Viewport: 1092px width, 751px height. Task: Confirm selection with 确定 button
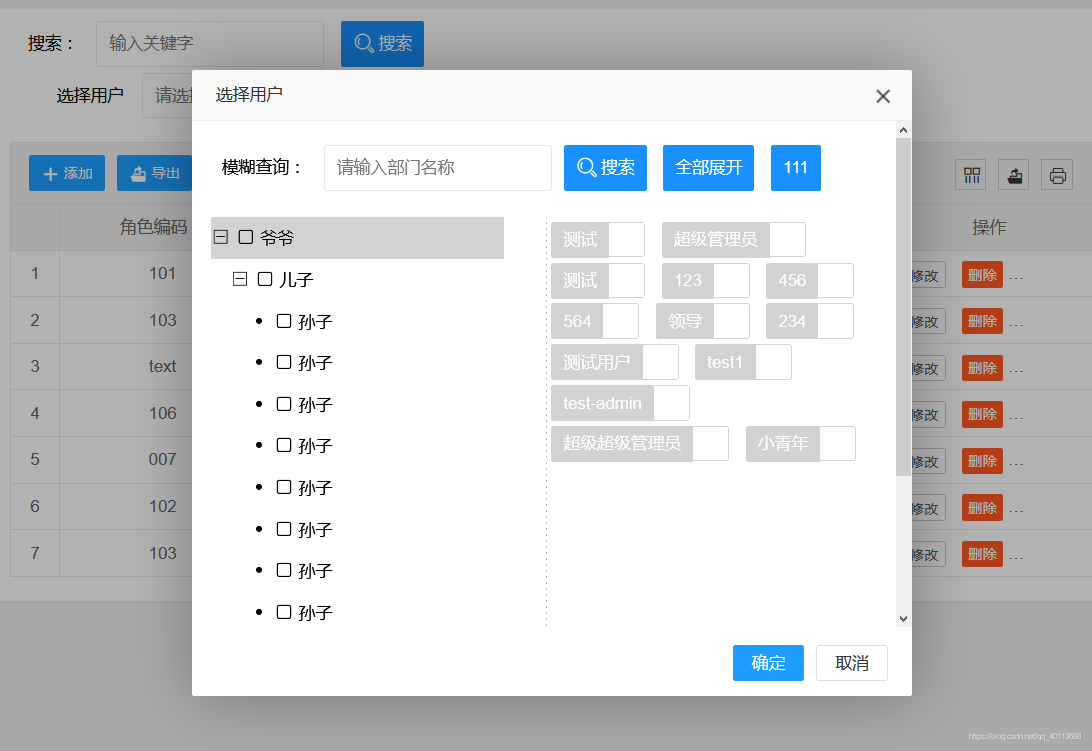click(x=768, y=663)
